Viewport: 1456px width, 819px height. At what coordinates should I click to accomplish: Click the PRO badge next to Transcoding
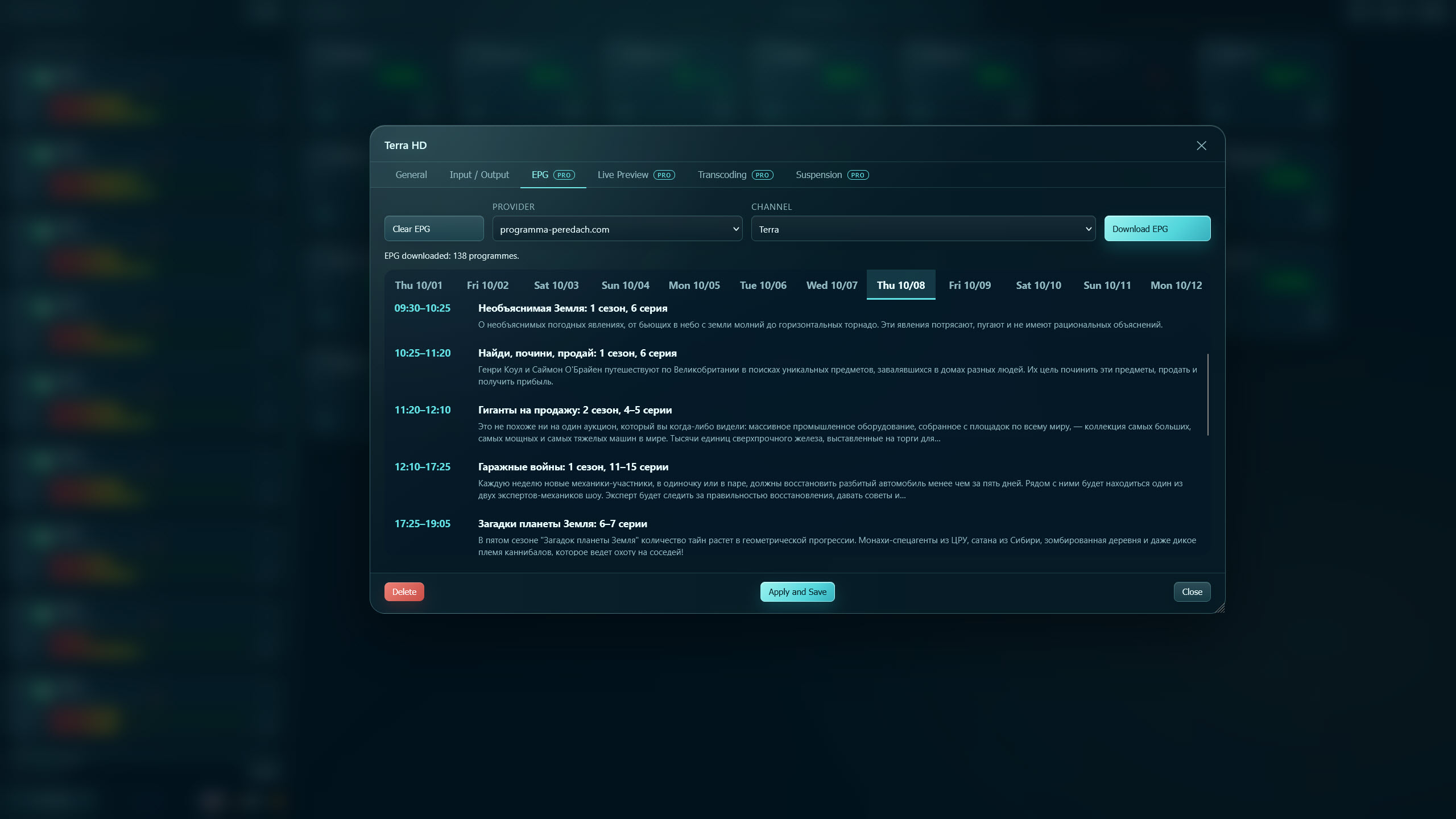(x=762, y=175)
